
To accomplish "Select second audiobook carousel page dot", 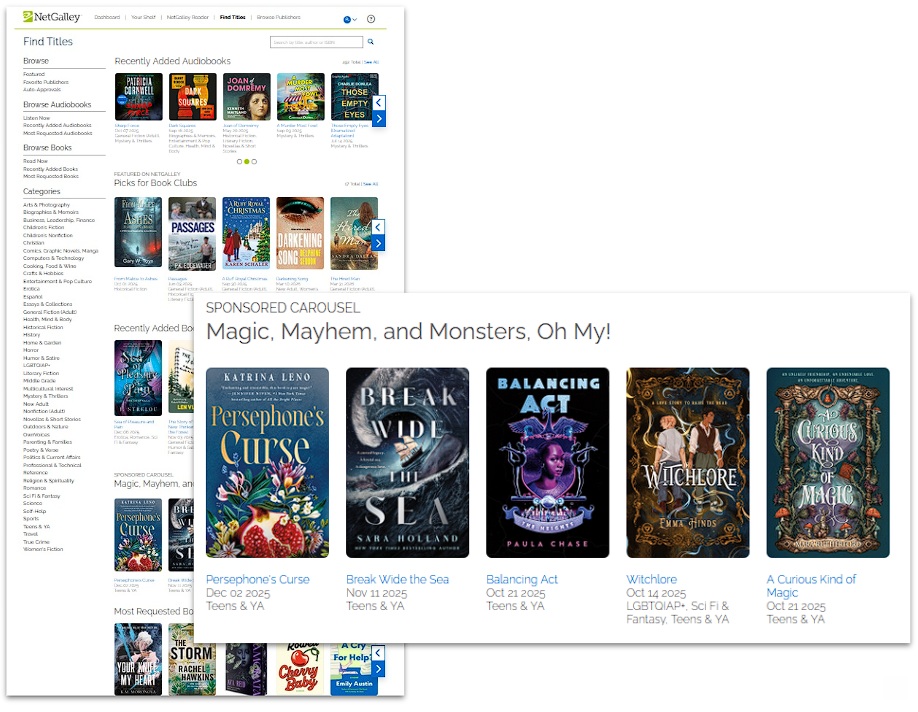I will [246, 162].
